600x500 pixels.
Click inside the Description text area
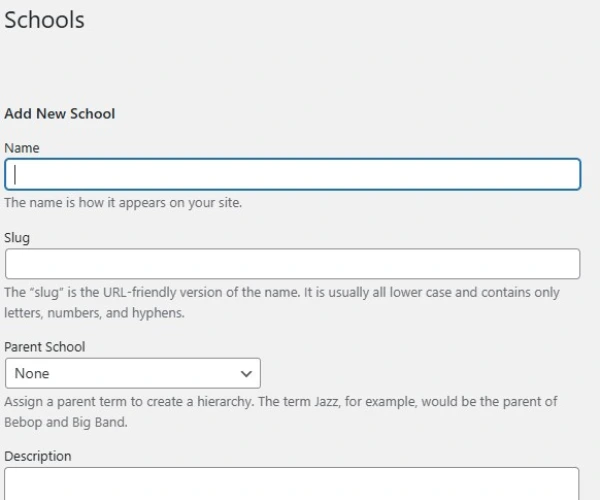point(292,484)
